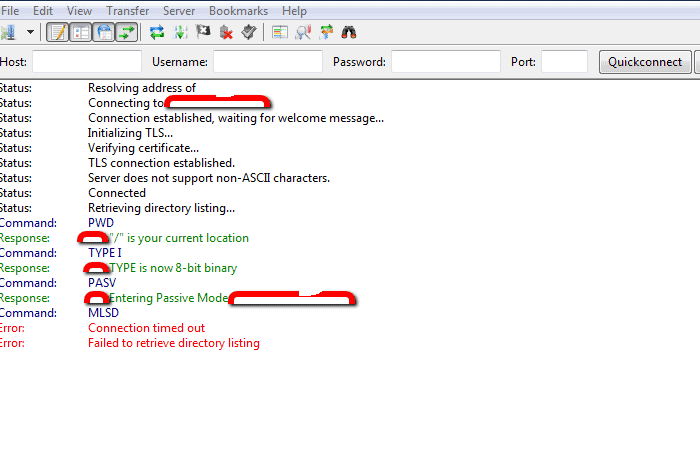This screenshot has width=700, height=468.
Task: Reconnect to the last used server
Action: 249,32
